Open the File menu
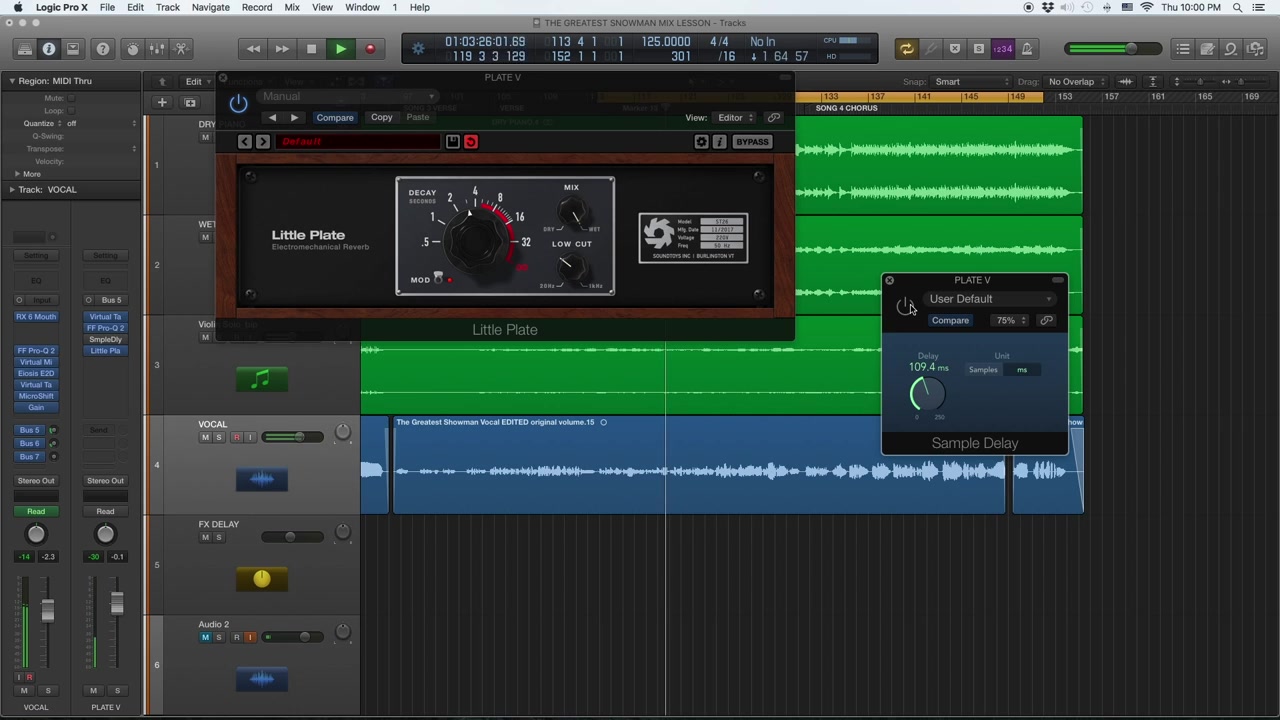Image resolution: width=1280 pixels, height=720 pixels. coord(107,7)
